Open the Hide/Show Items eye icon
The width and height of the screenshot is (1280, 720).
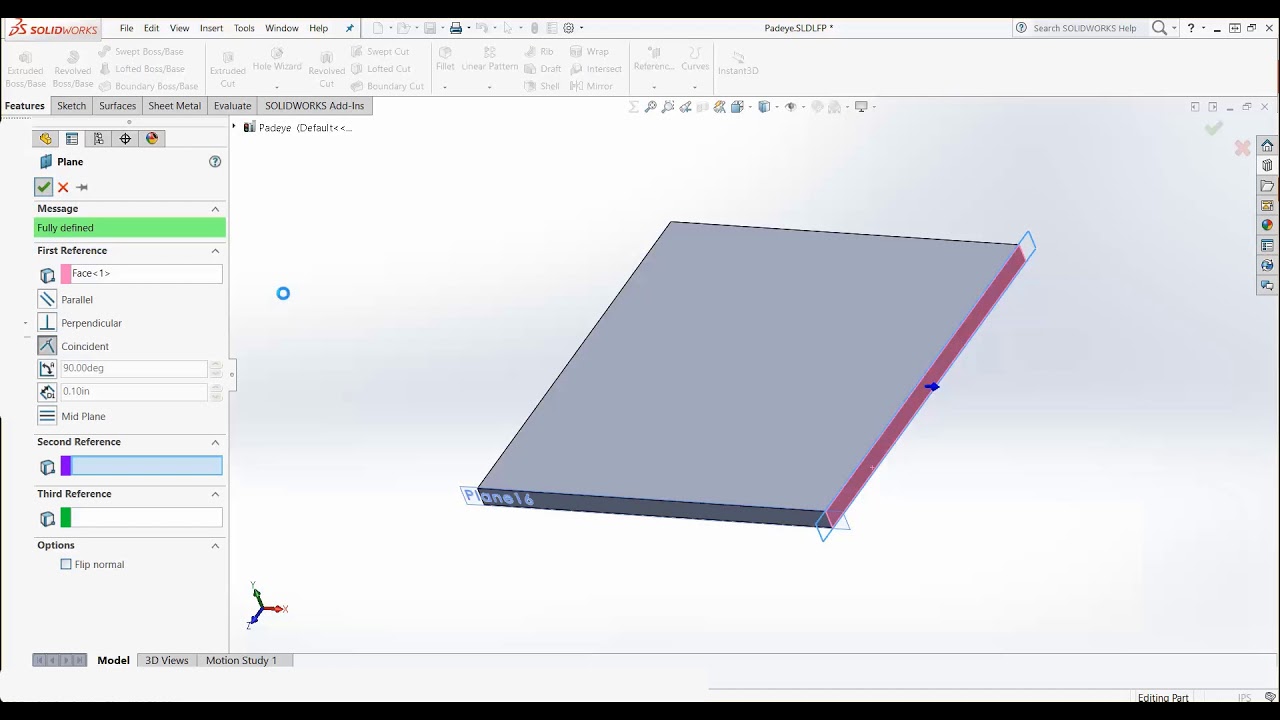(790, 107)
